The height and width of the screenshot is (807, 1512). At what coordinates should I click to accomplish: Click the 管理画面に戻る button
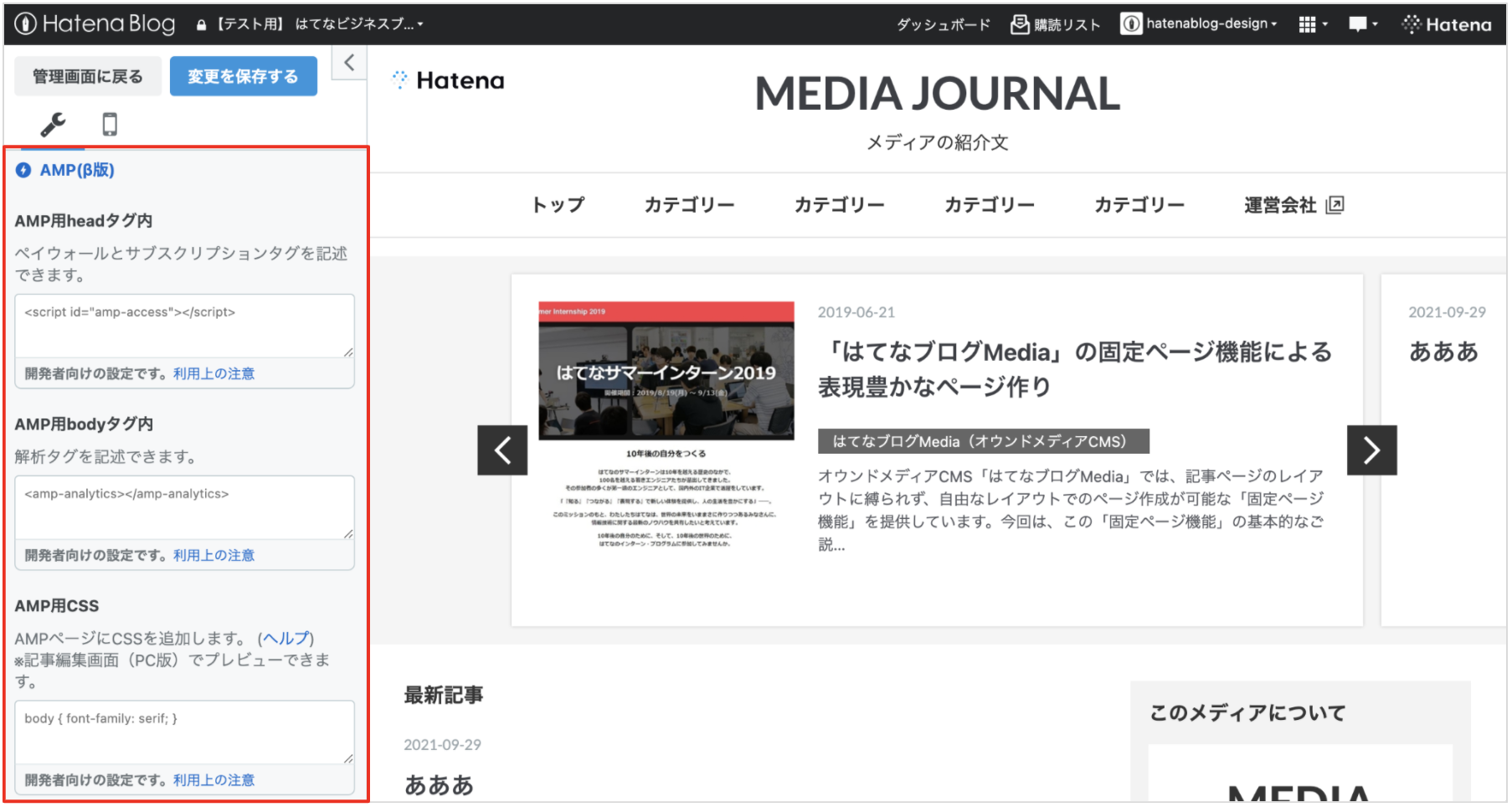[88, 76]
